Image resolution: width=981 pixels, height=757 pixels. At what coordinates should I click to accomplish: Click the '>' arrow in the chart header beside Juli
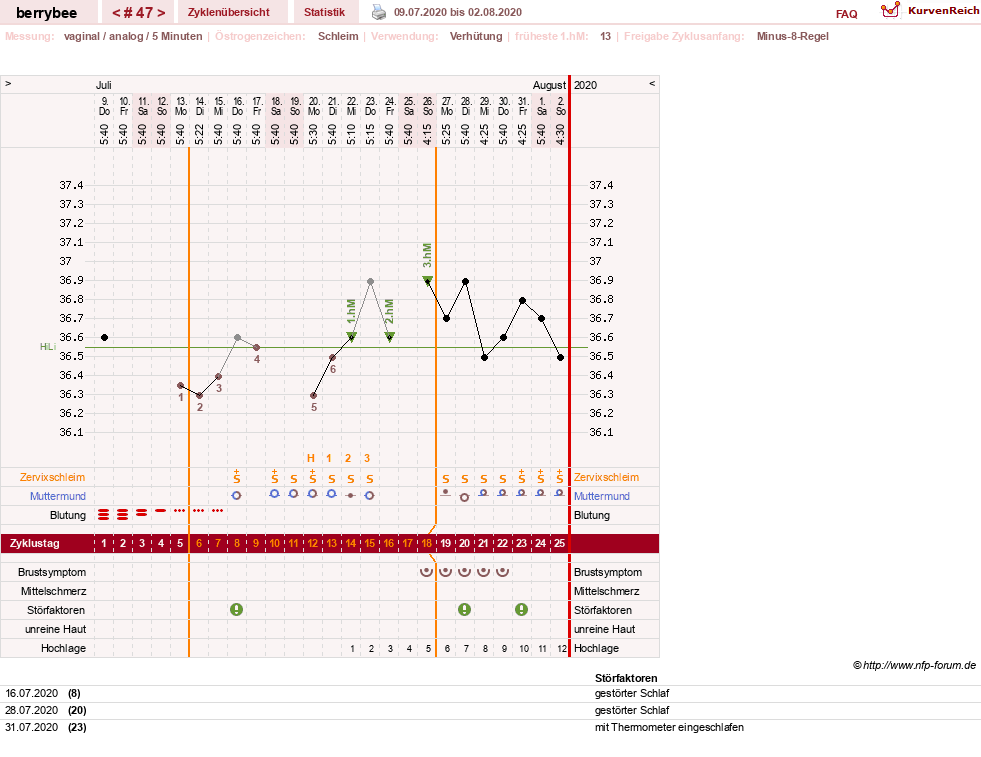coord(8,83)
